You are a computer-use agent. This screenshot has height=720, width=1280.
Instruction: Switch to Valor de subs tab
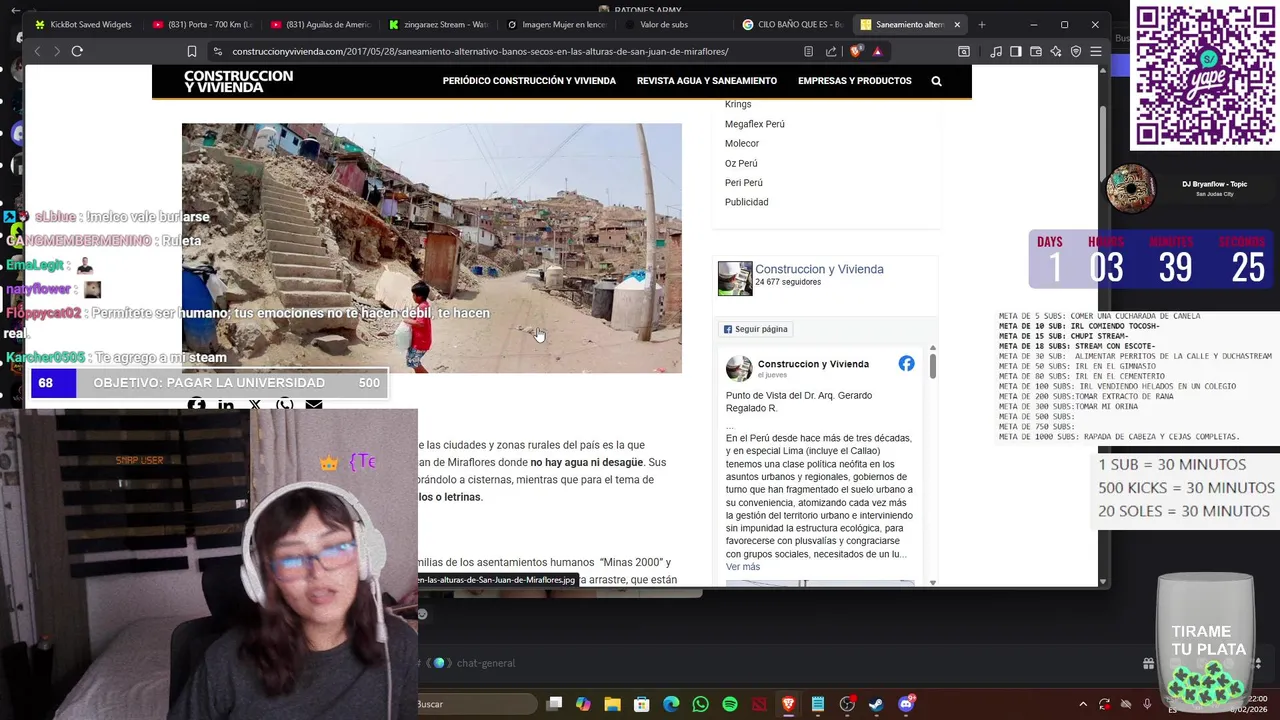coord(674,24)
